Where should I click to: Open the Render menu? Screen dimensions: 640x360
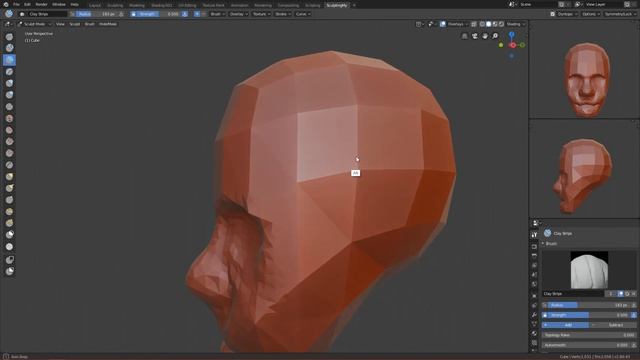(x=41, y=4)
